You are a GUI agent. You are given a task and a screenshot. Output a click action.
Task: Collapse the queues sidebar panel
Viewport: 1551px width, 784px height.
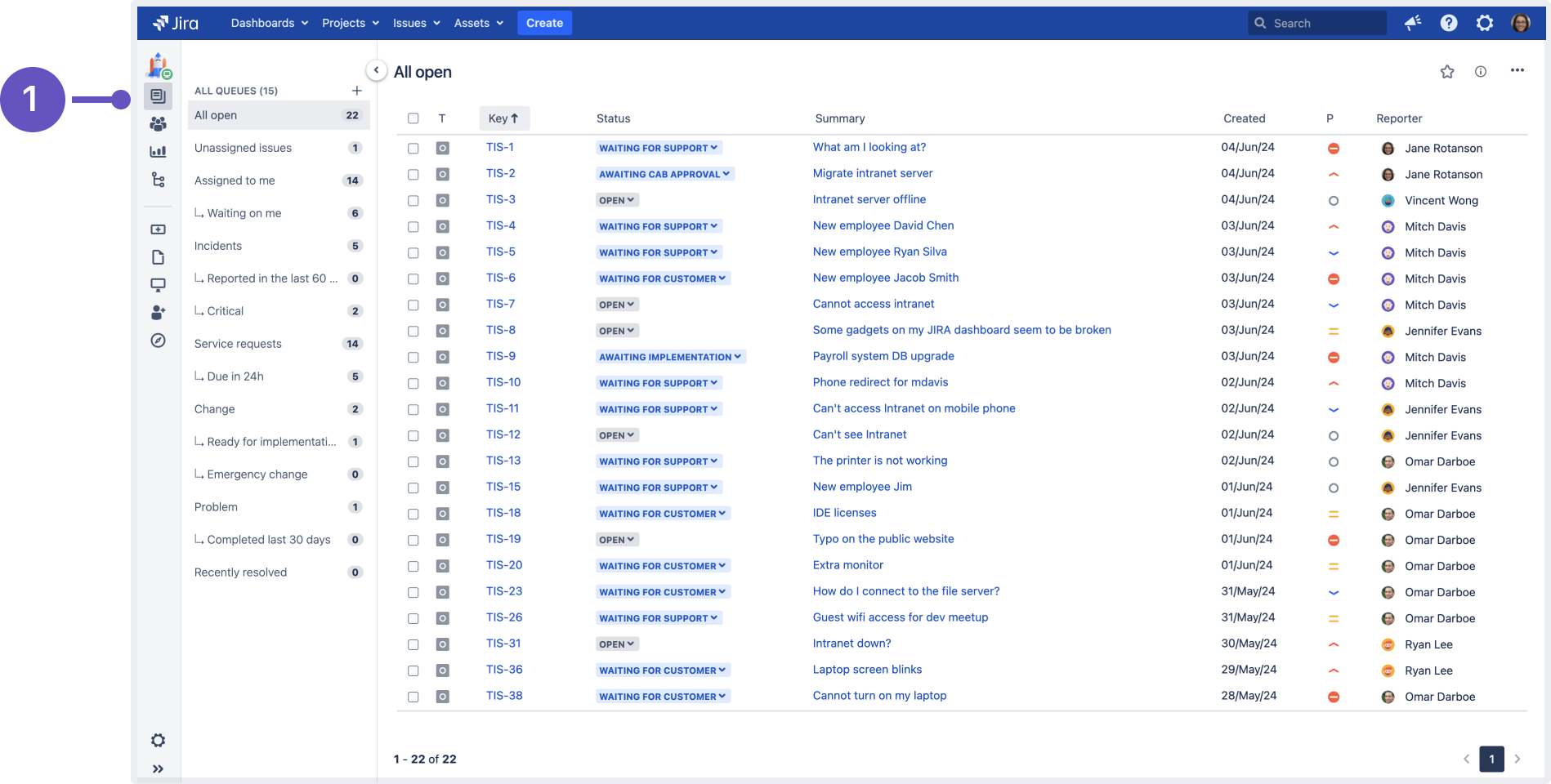(376, 70)
